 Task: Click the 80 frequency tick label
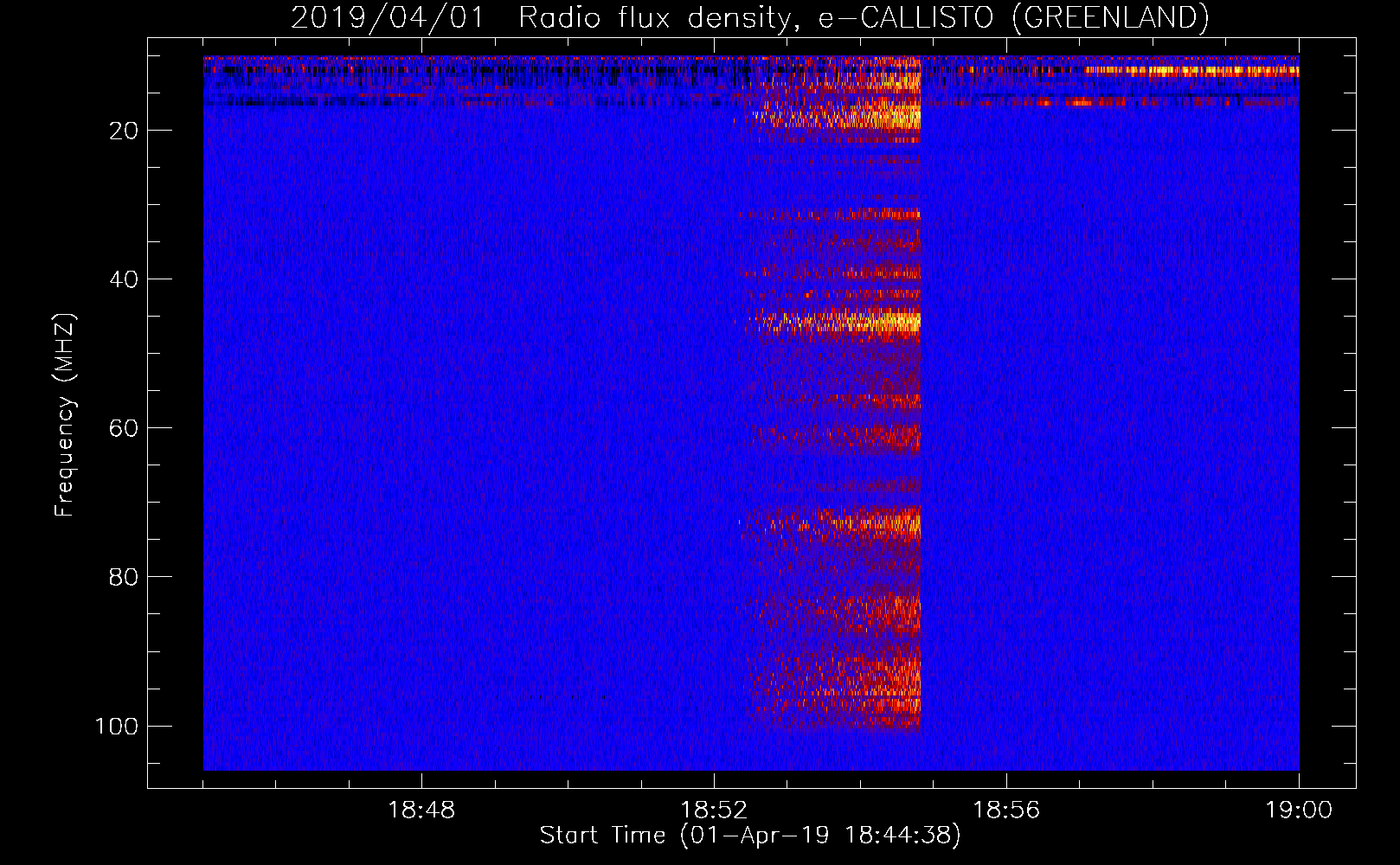click(x=124, y=577)
